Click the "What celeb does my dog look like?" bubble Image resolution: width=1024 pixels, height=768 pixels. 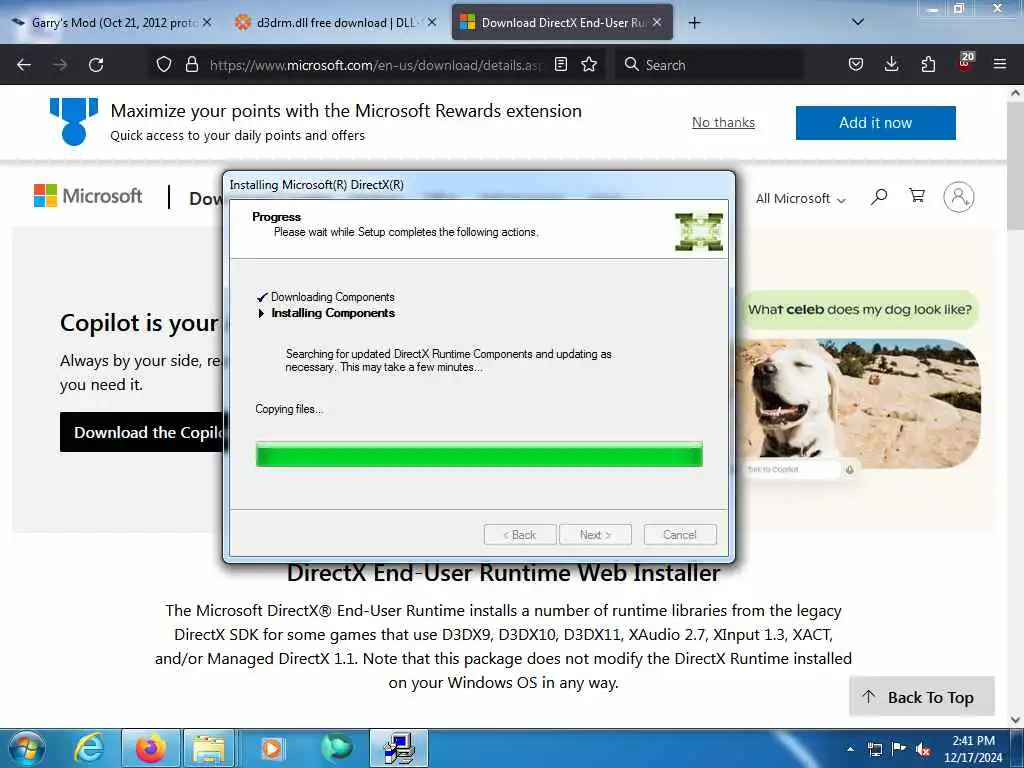(x=859, y=310)
